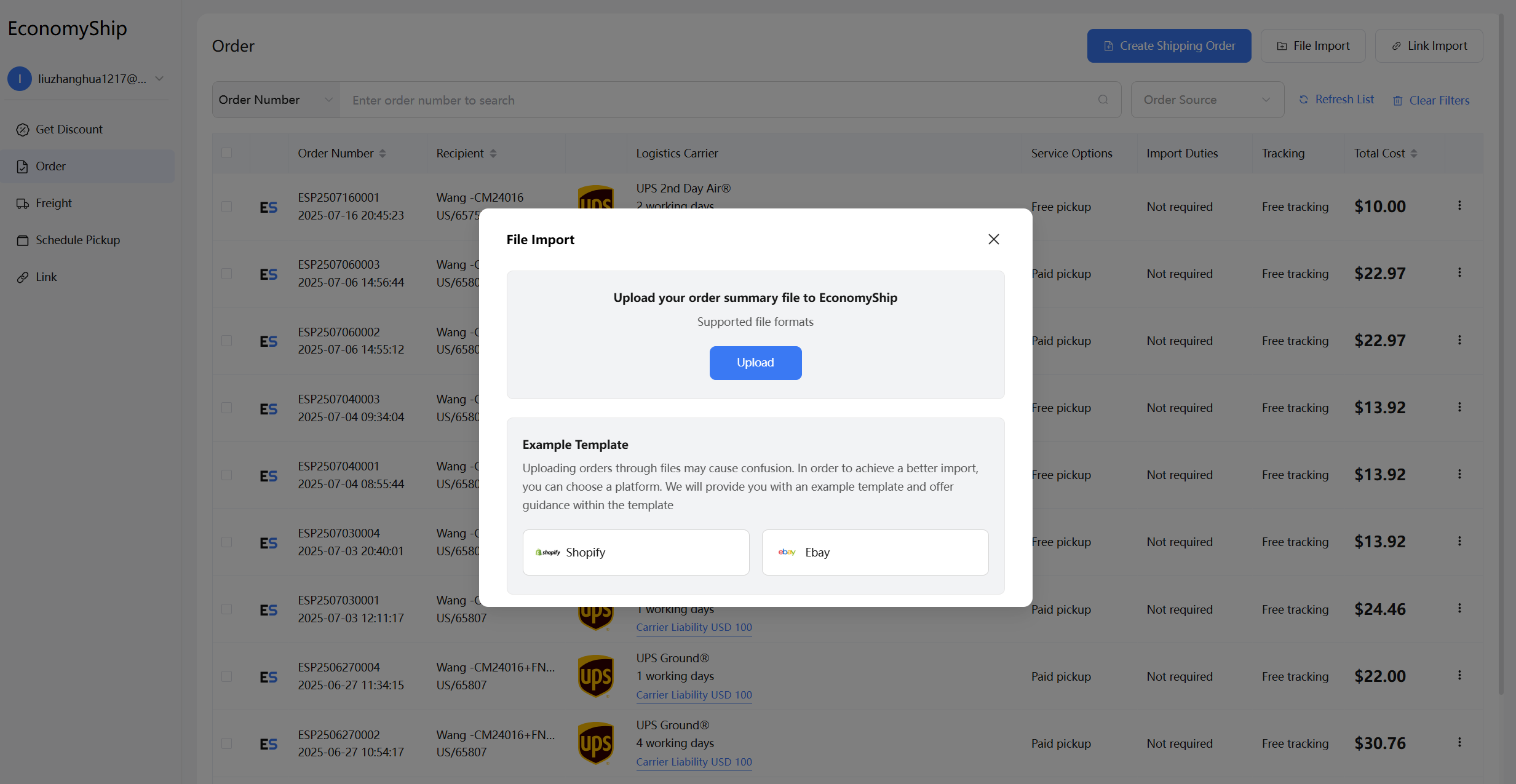Check the box for order ESP2506270004

click(x=227, y=676)
